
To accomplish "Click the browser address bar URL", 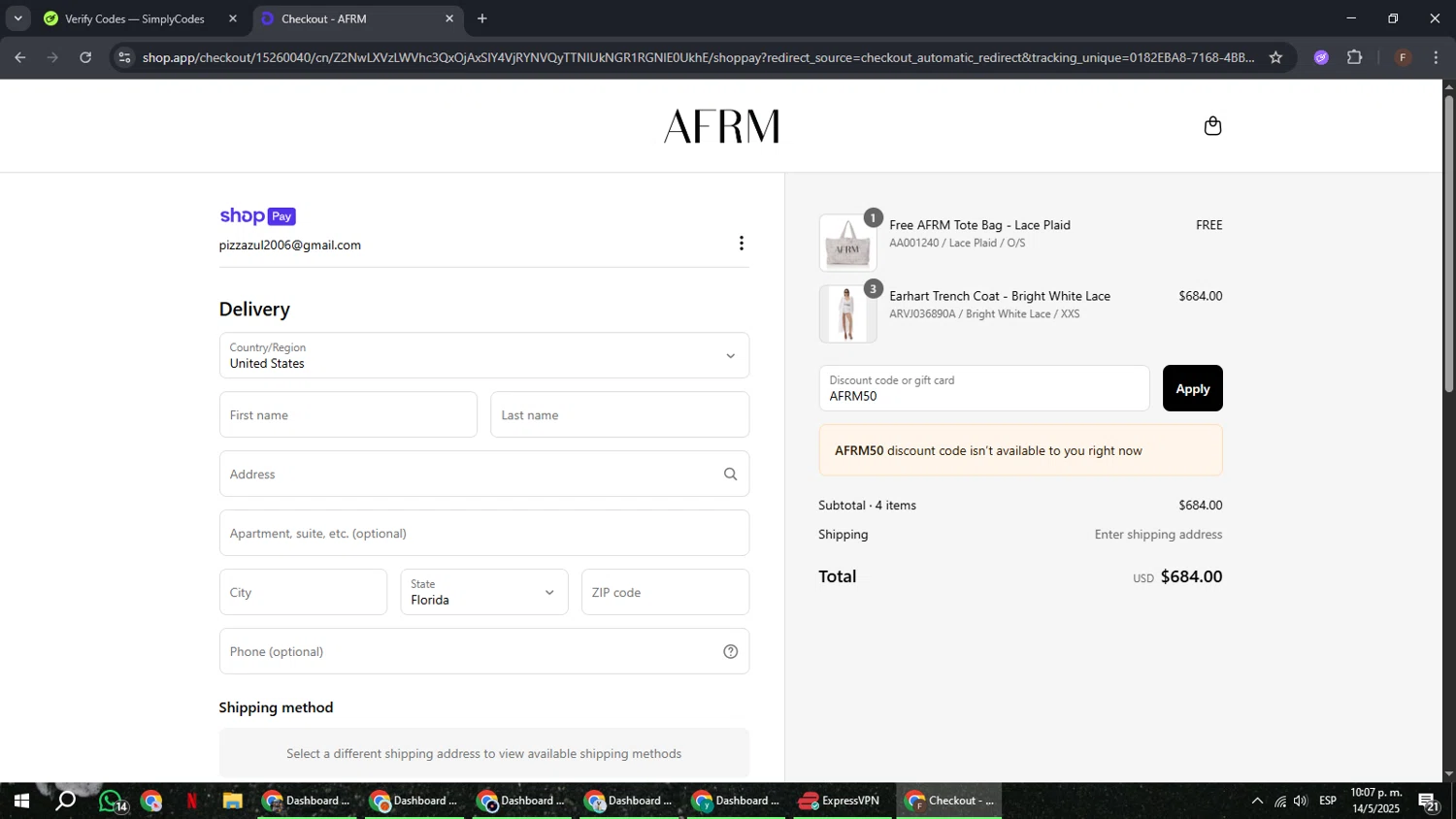I will [x=699, y=57].
